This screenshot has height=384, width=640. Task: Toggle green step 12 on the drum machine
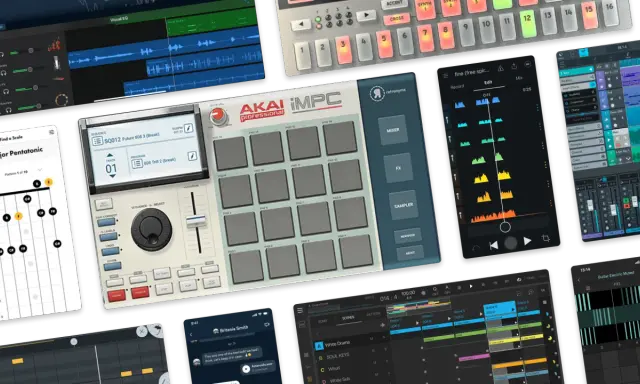[528, 24]
